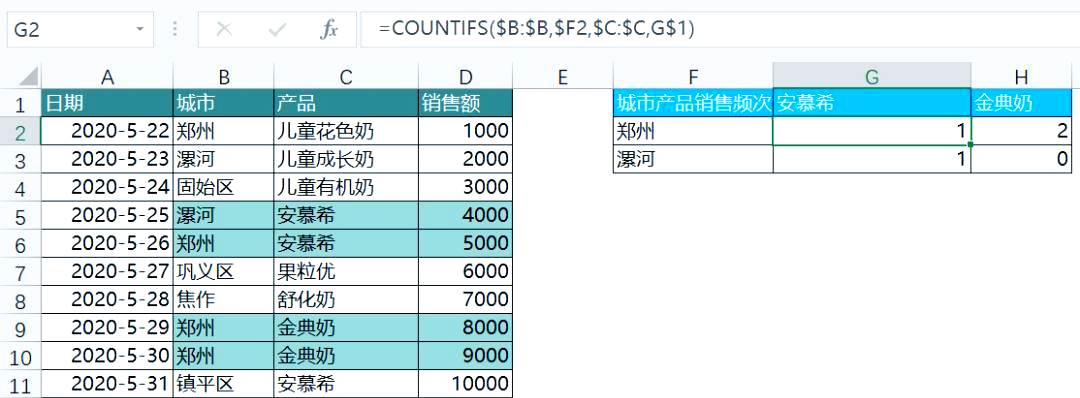Click into the COUNTIFS formula bar text
The width and height of the screenshot is (1080, 398).
[536, 29]
